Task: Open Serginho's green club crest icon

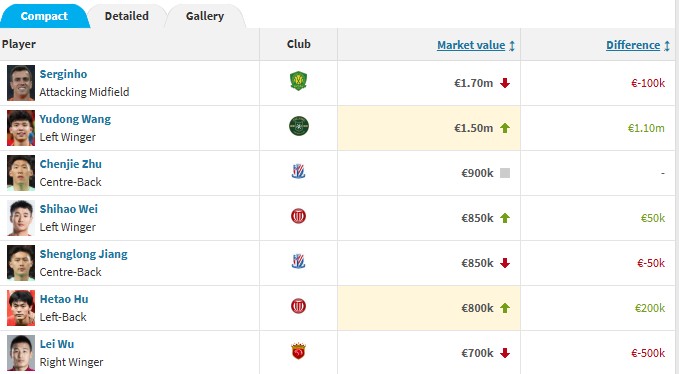Action: pos(298,81)
